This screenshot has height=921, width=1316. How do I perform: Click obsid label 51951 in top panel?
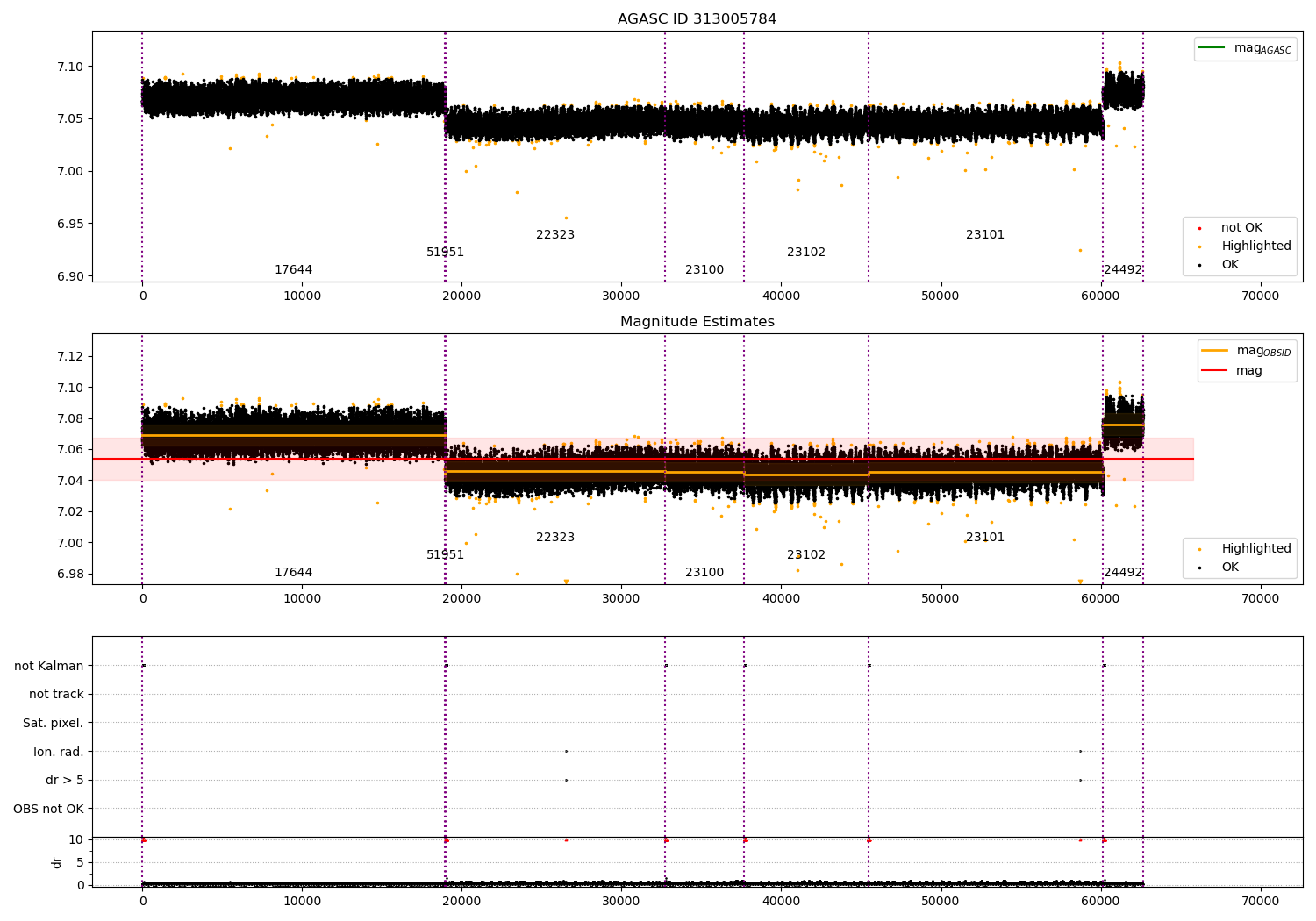[x=445, y=253]
